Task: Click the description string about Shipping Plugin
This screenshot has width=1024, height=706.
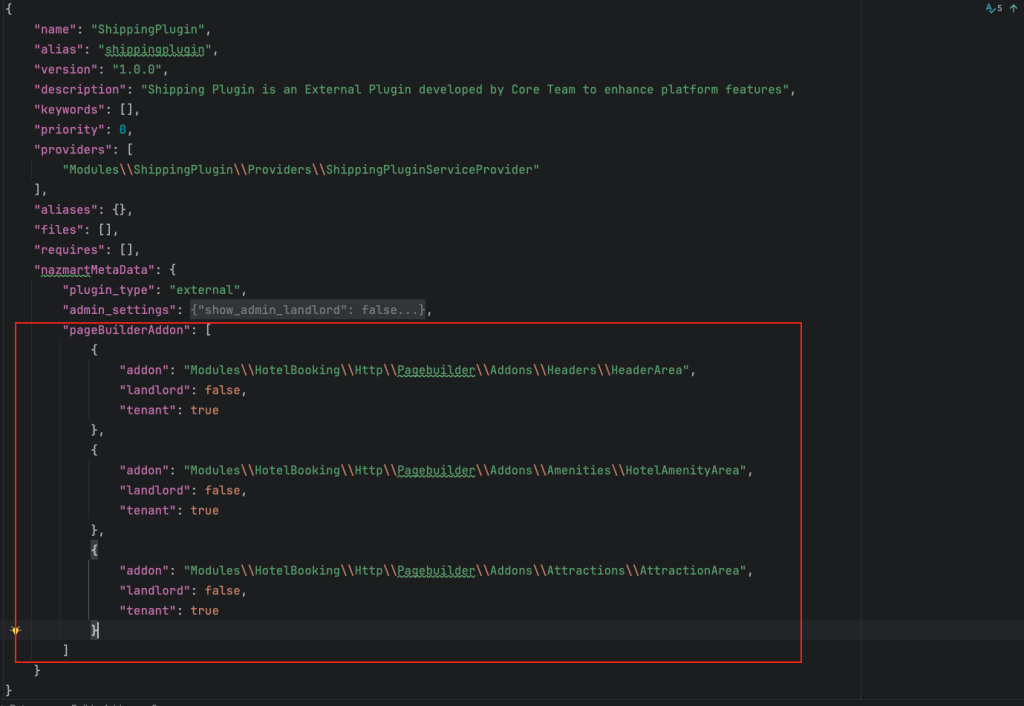Action: pos(465,89)
